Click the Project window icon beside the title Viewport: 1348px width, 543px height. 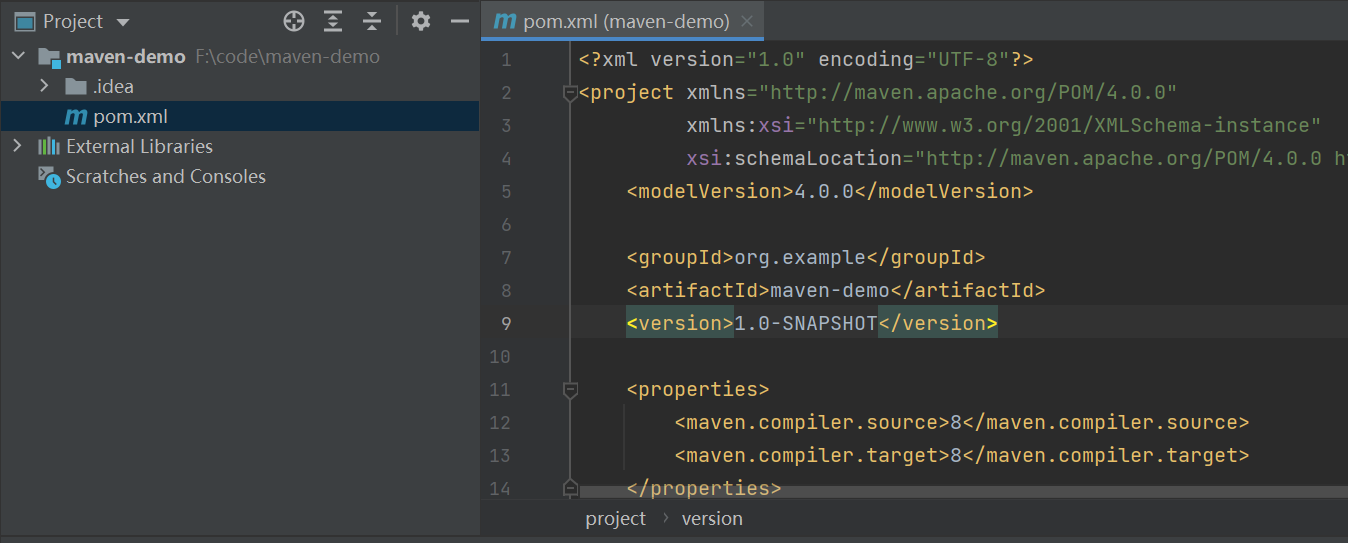[x=24, y=21]
